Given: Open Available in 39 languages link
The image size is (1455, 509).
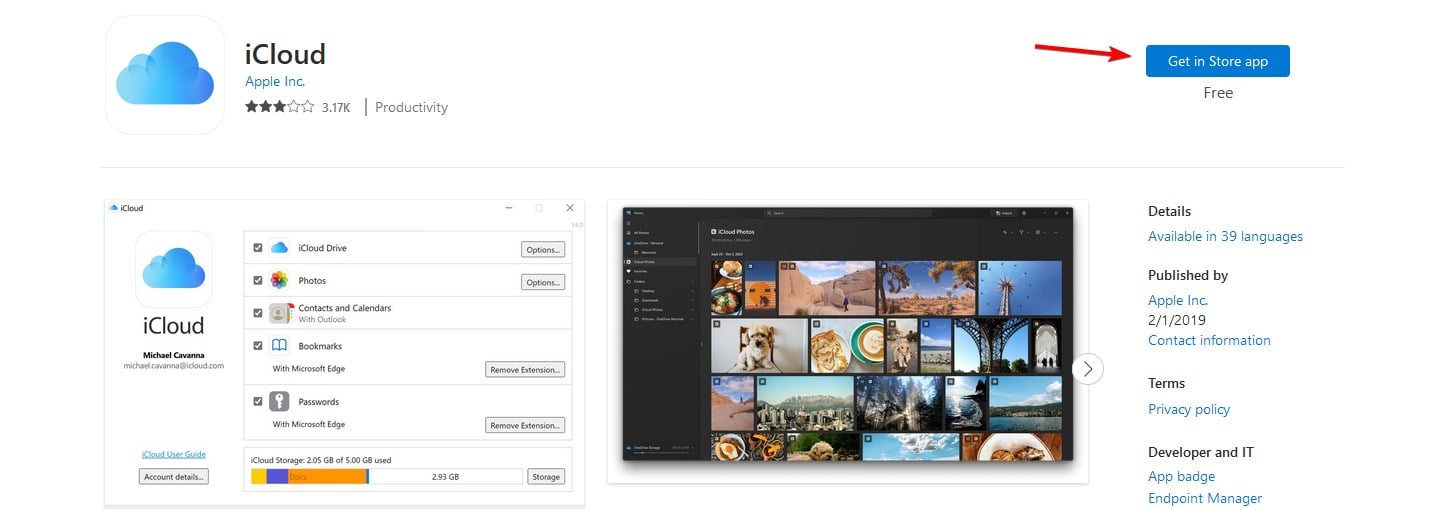Looking at the screenshot, I should coord(1225,237).
